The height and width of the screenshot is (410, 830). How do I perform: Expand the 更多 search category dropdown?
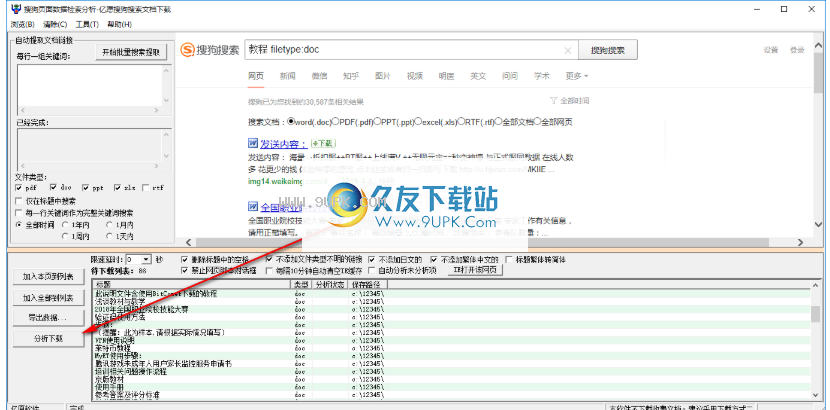click(577, 76)
